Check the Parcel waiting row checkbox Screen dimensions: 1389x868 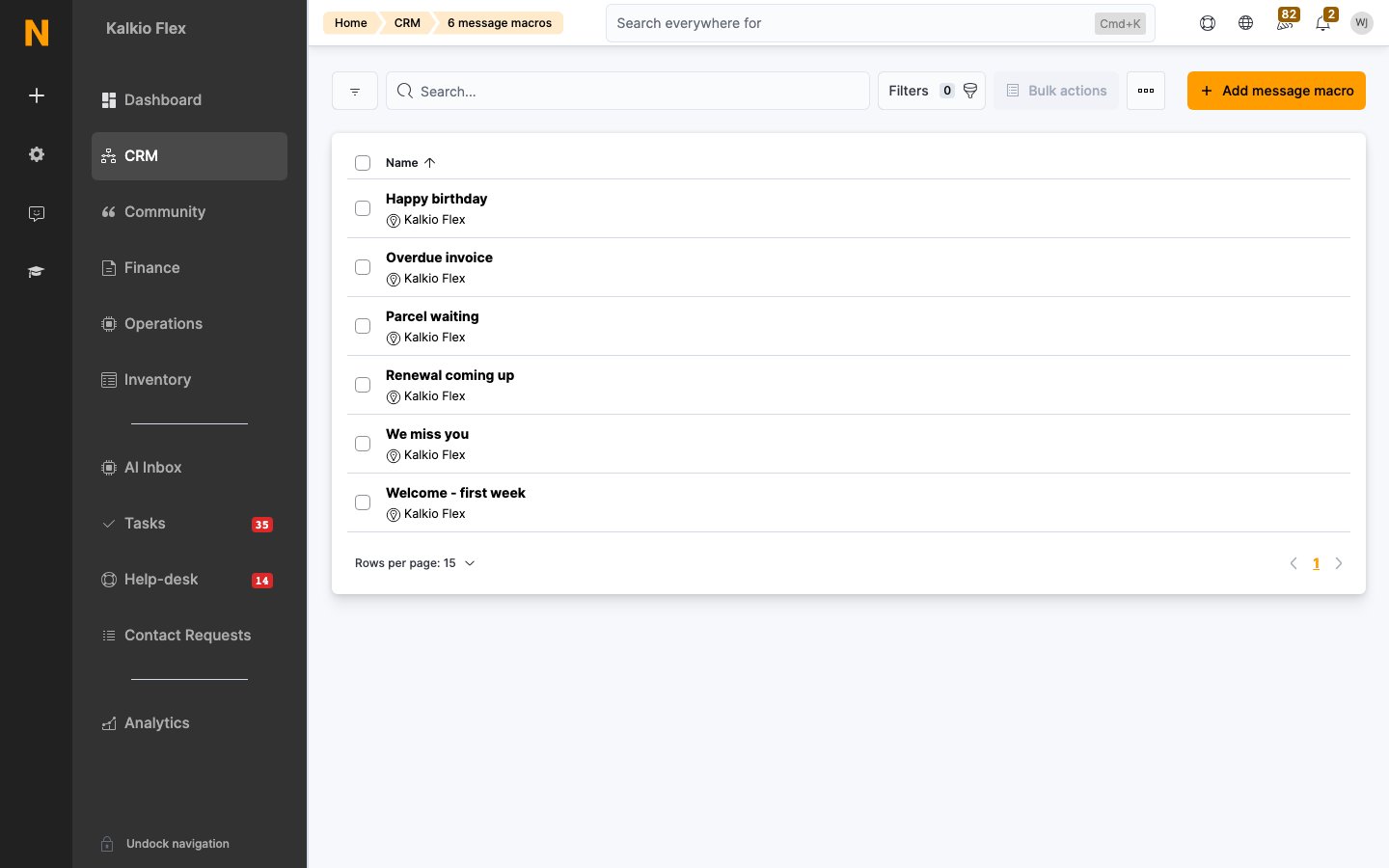click(363, 326)
